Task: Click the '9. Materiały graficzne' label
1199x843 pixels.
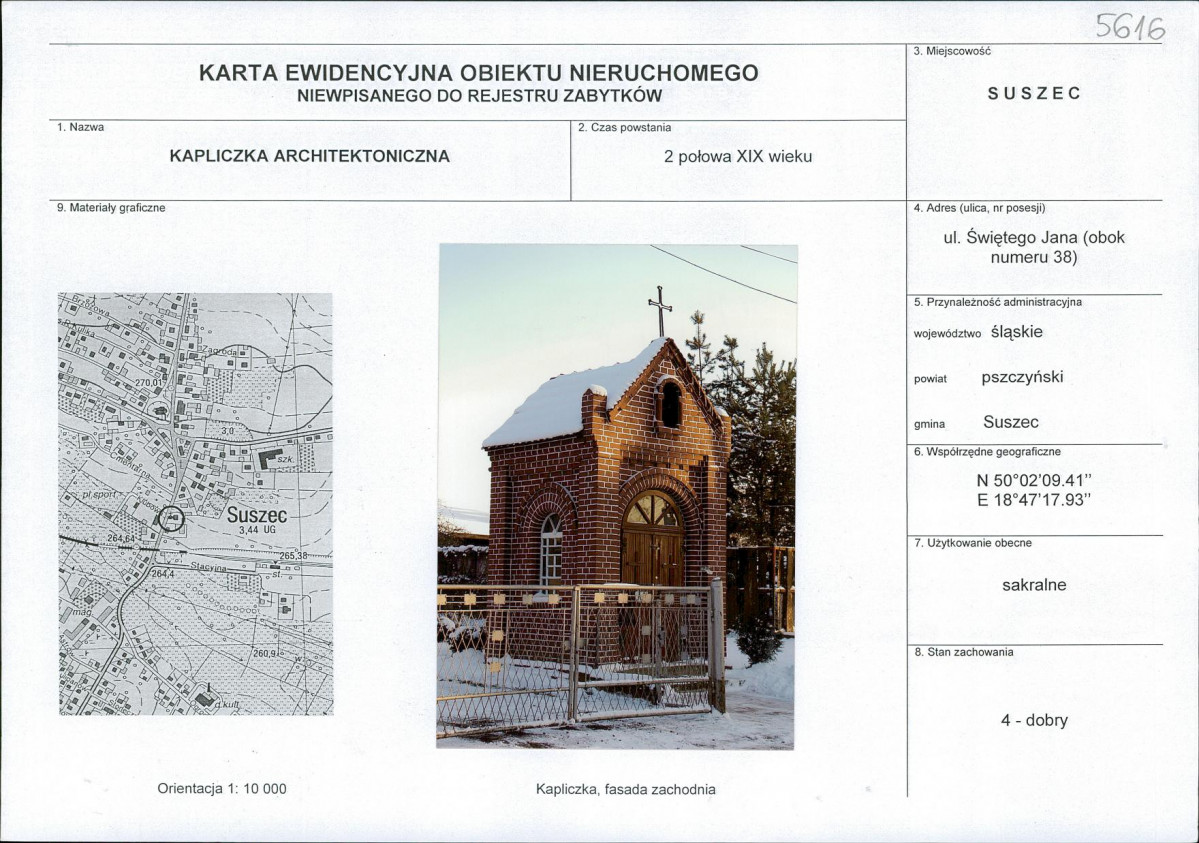Action: (x=111, y=208)
